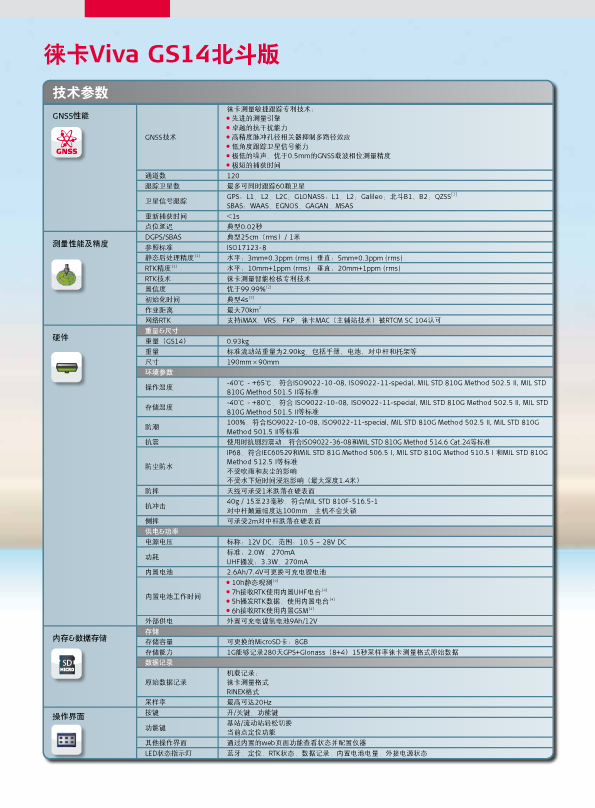Viewport: 595px width, 808px height.
Task: Click the reliability value 优于99.99%
Action: pos(248,289)
